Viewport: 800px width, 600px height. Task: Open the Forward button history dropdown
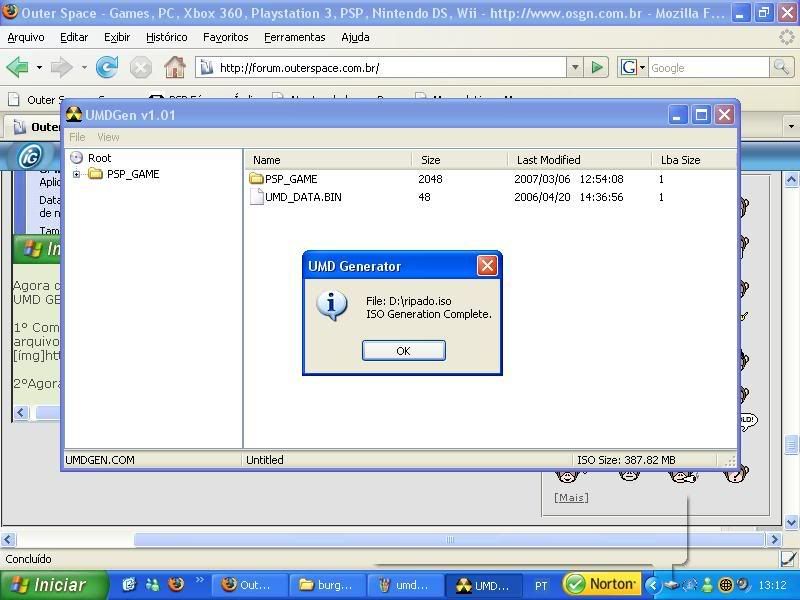84,67
